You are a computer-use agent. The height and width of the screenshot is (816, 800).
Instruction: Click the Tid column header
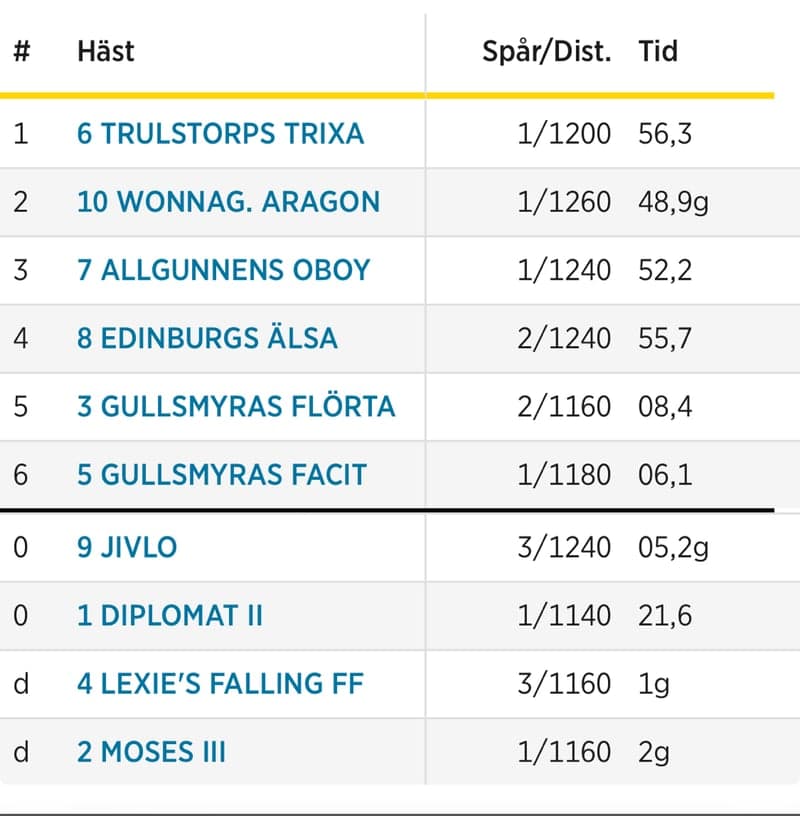pyautogui.click(x=658, y=51)
